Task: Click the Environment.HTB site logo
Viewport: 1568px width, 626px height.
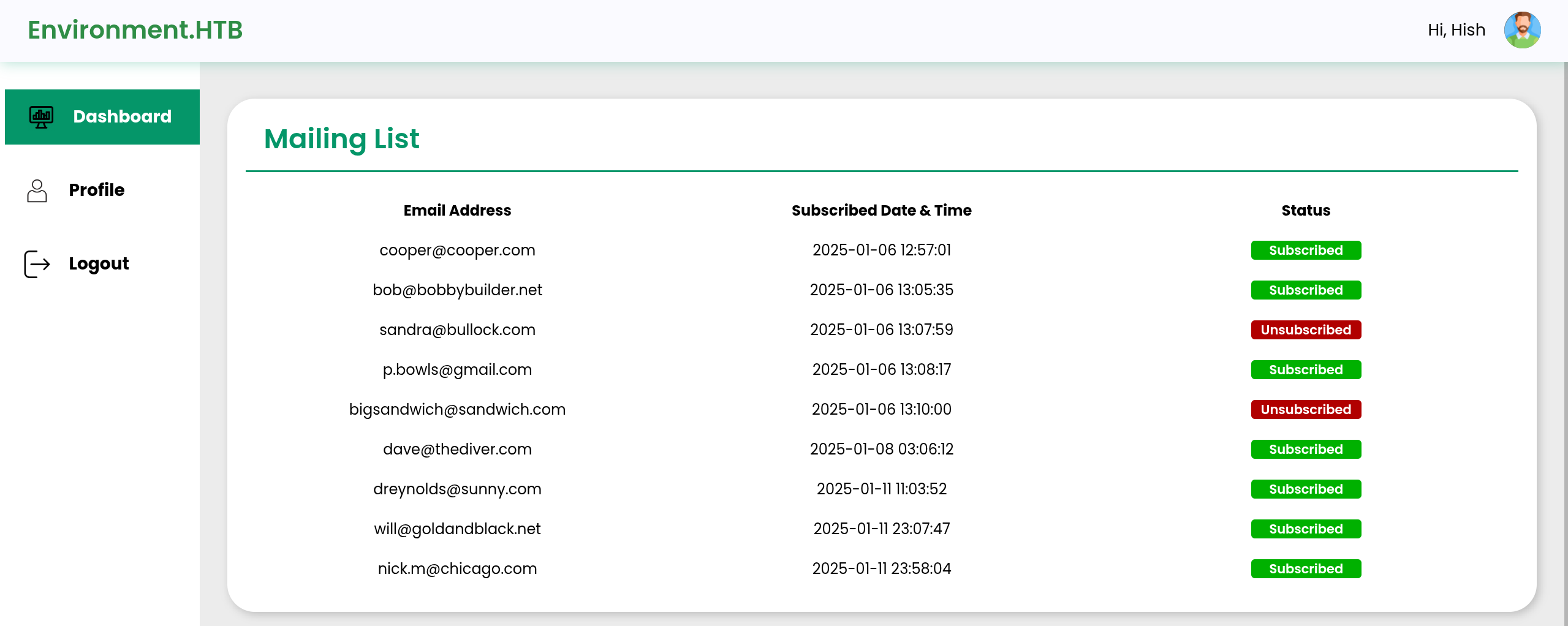Action: (x=135, y=30)
